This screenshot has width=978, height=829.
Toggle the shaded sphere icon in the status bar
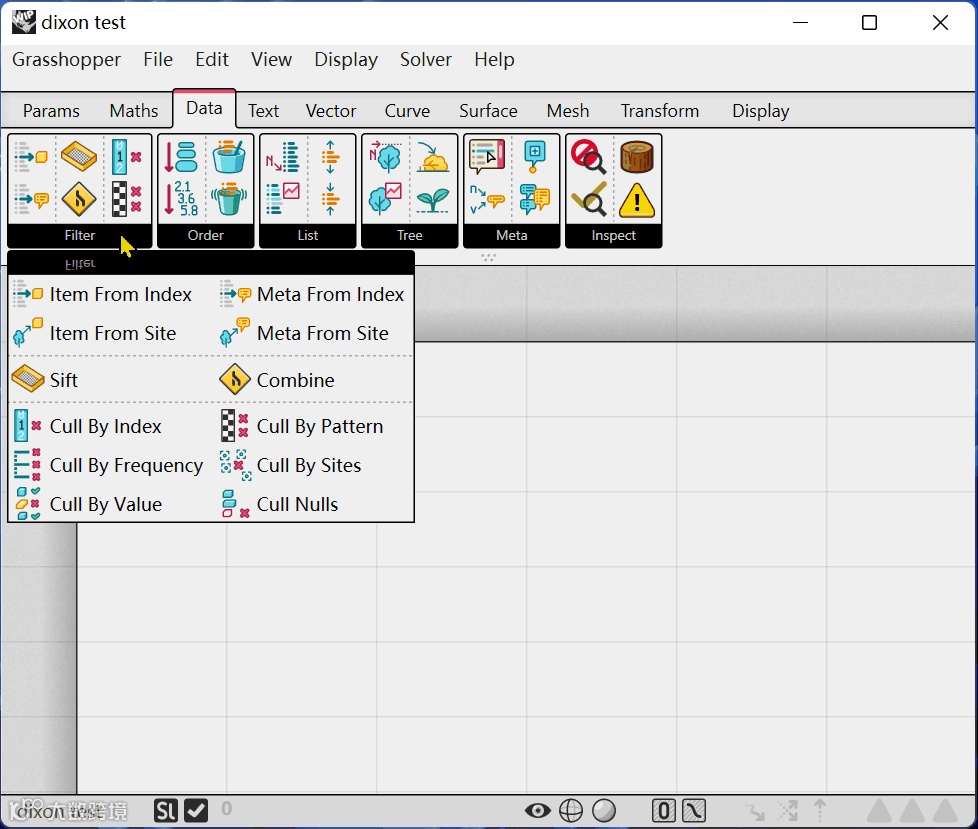(x=604, y=811)
